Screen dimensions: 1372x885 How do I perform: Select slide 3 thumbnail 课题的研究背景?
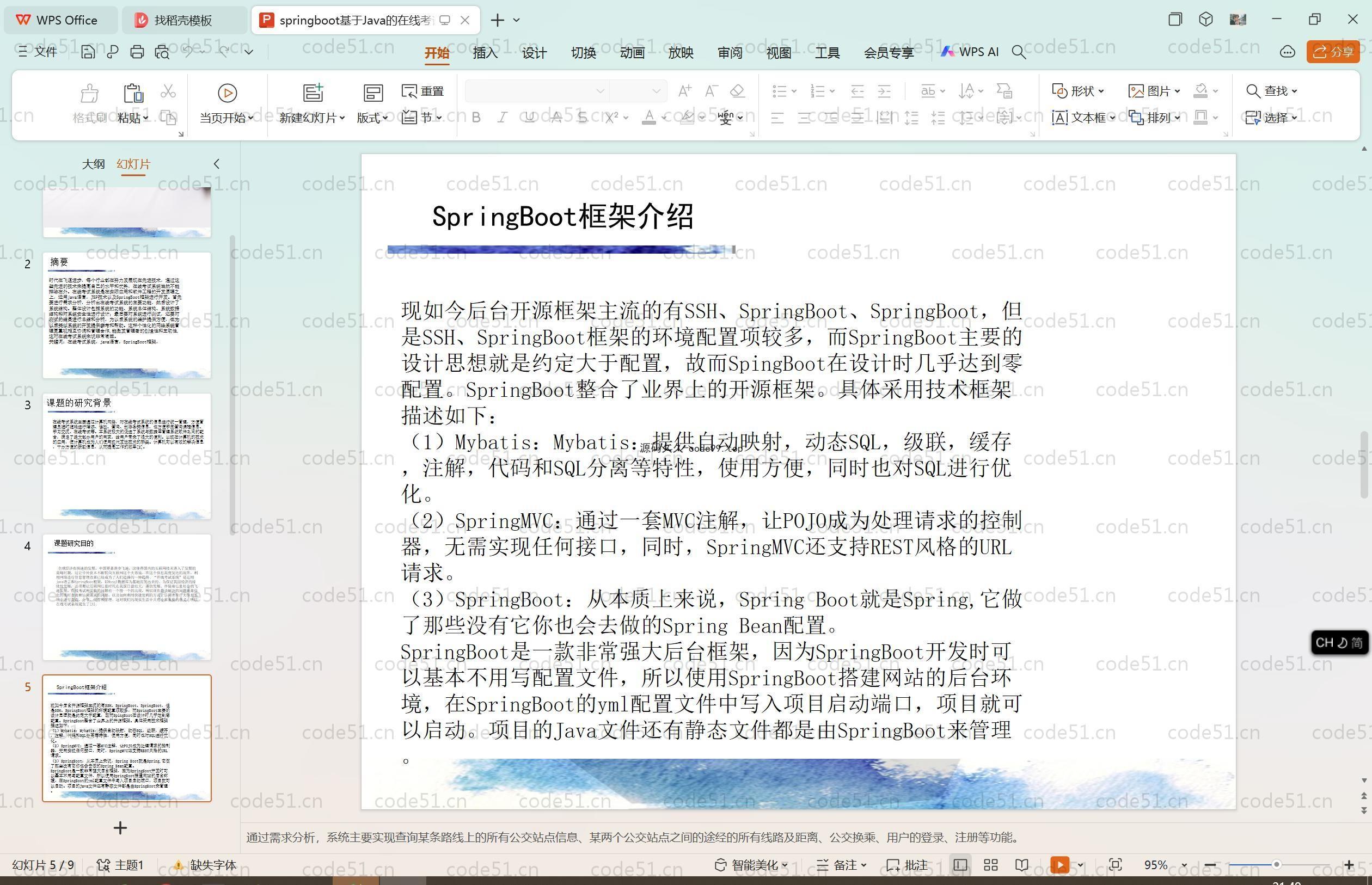click(126, 456)
